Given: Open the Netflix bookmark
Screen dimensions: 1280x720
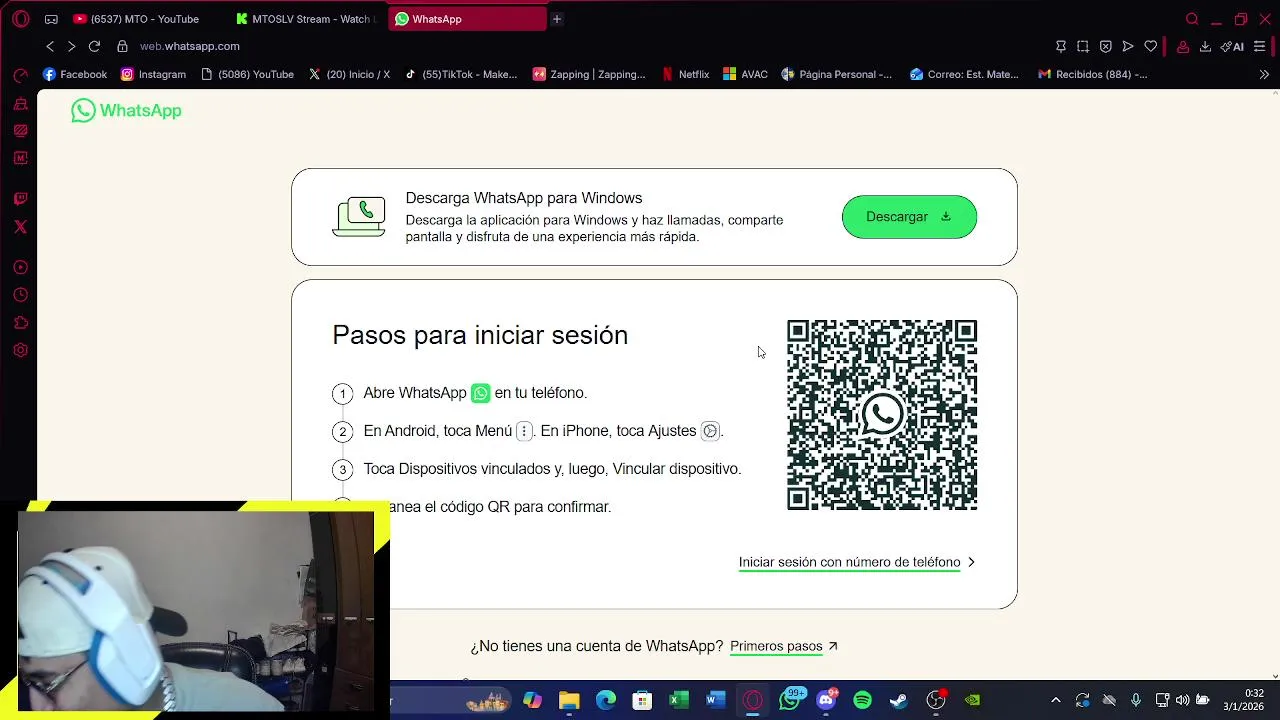Looking at the screenshot, I should coord(685,74).
